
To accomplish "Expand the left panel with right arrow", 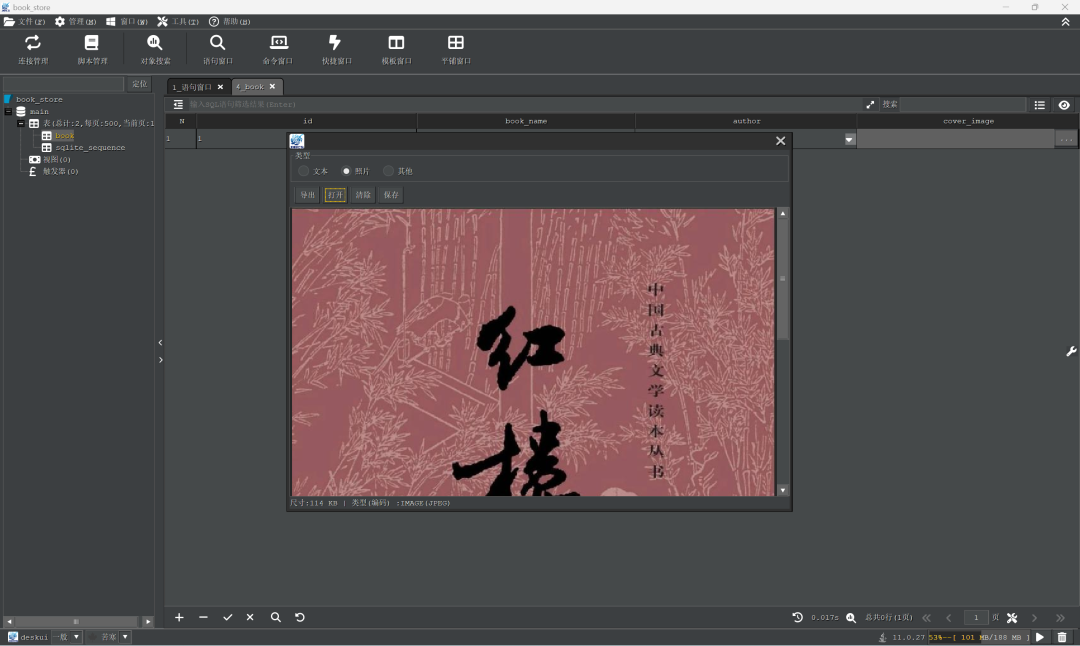I will (160, 360).
